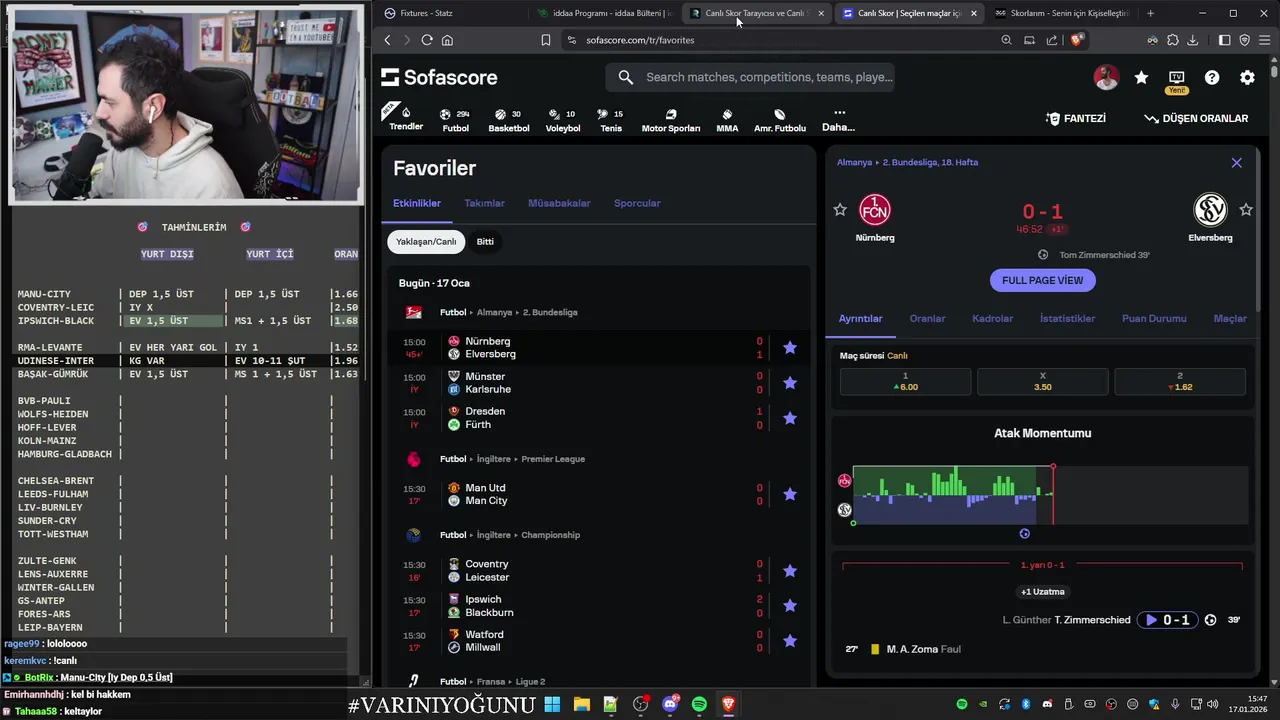Viewport: 1280px width, 720px height.
Task: Unfavorite the Coventry-Leicester match star
Action: pyautogui.click(x=790, y=571)
